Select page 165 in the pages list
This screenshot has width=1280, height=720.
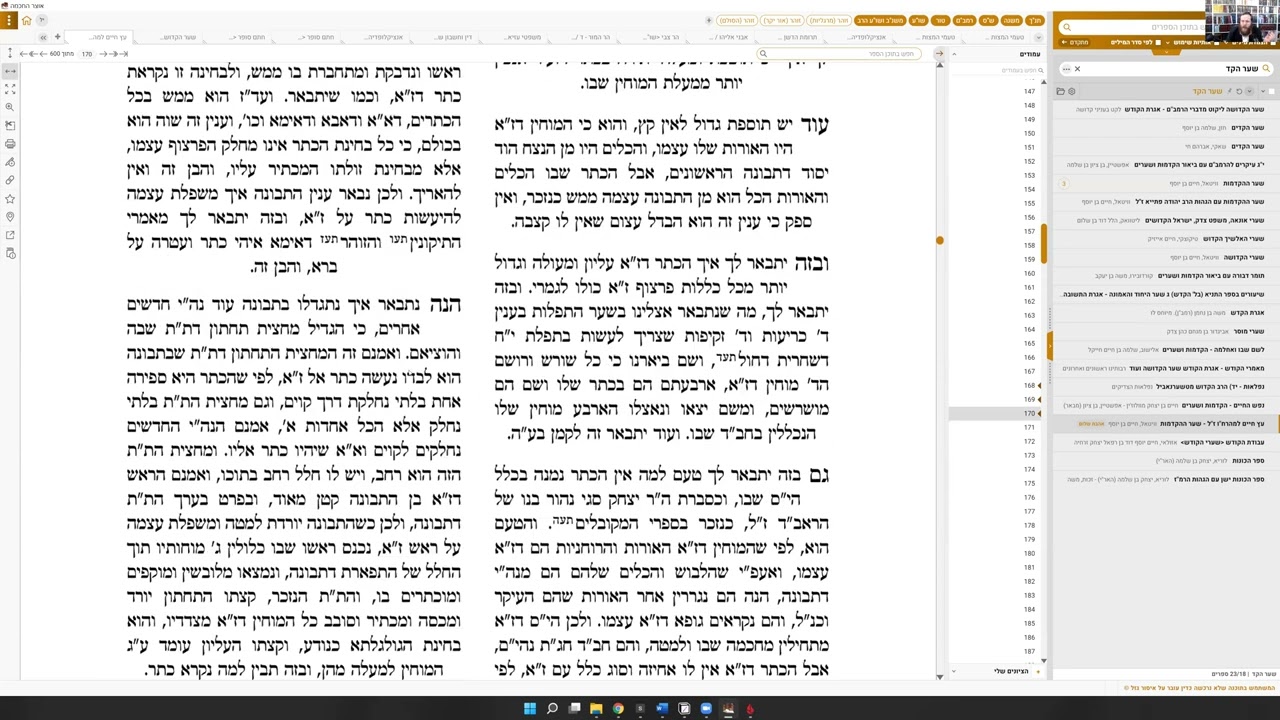tap(1029, 343)
